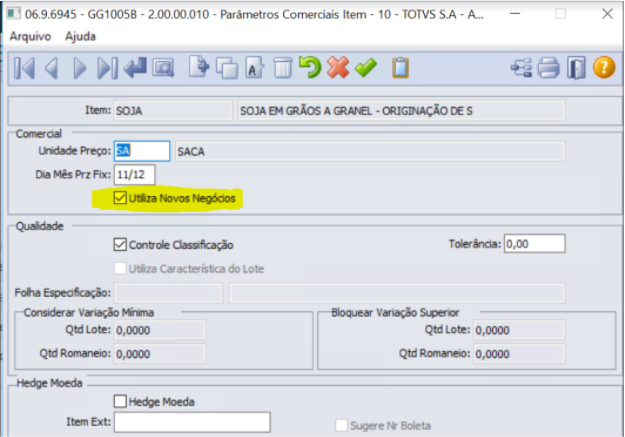
Task: Add a new record with plus page icon
Action: [199, 67]
